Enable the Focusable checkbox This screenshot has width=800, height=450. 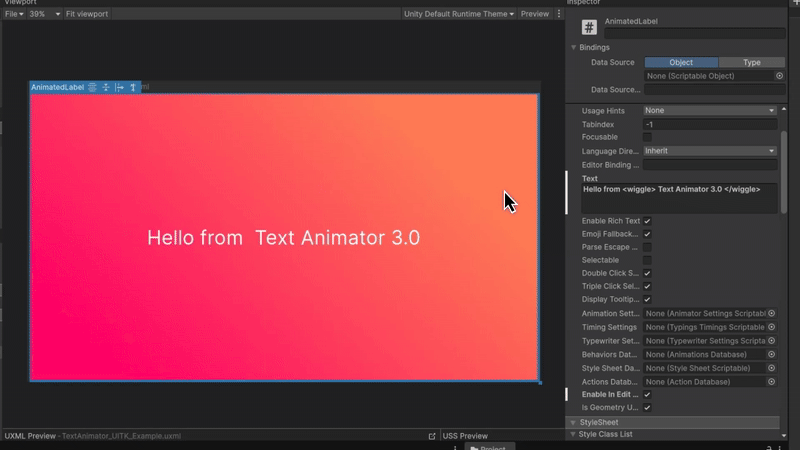point(647,137)
